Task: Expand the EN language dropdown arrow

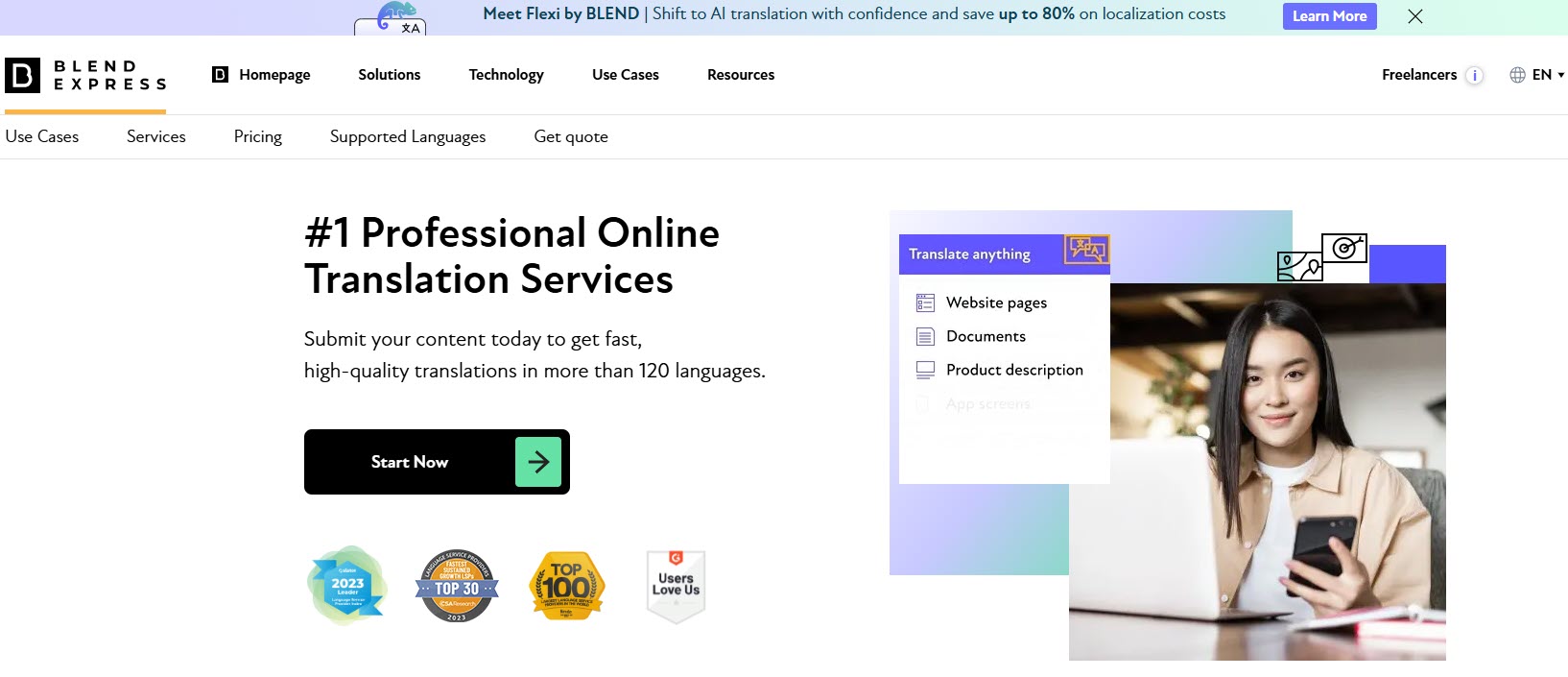Action: click(x=1561, y=75)
